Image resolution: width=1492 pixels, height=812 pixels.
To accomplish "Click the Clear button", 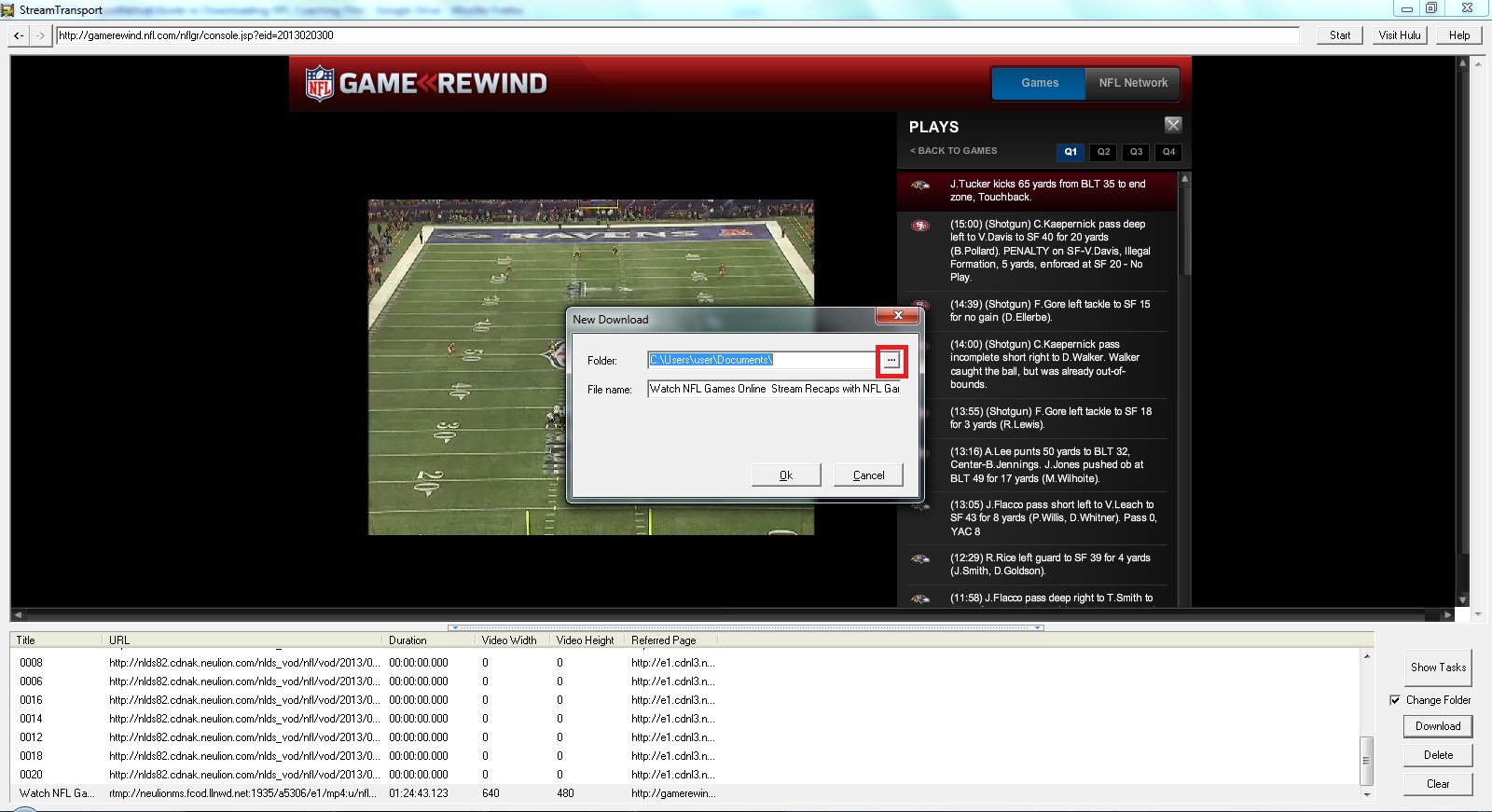I will 1438,784.
